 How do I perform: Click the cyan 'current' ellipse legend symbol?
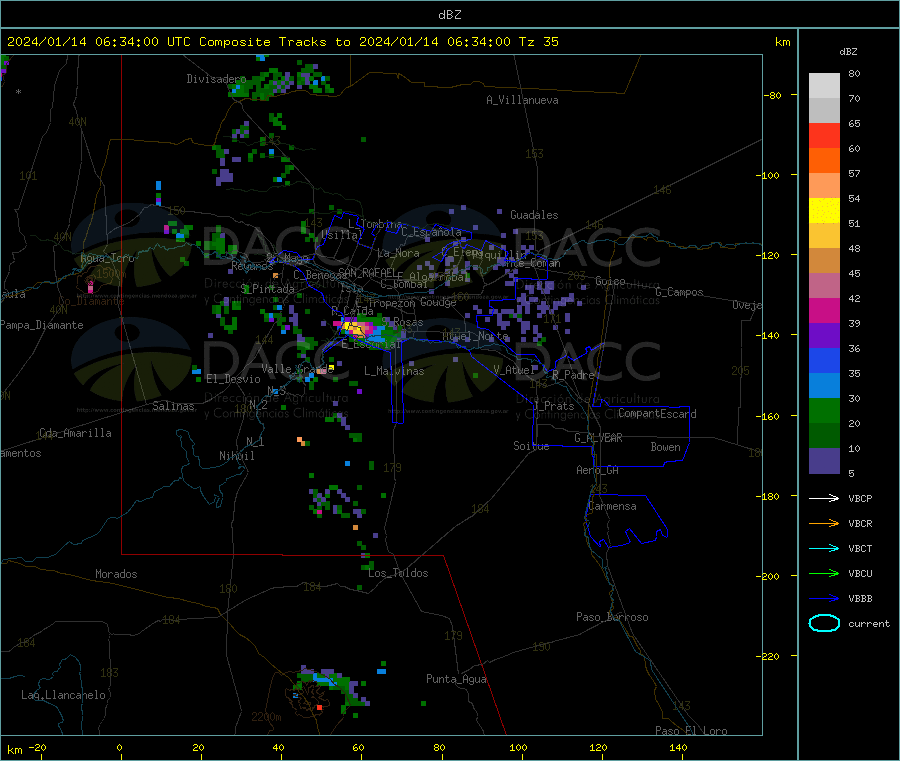[x=824, y=623]
